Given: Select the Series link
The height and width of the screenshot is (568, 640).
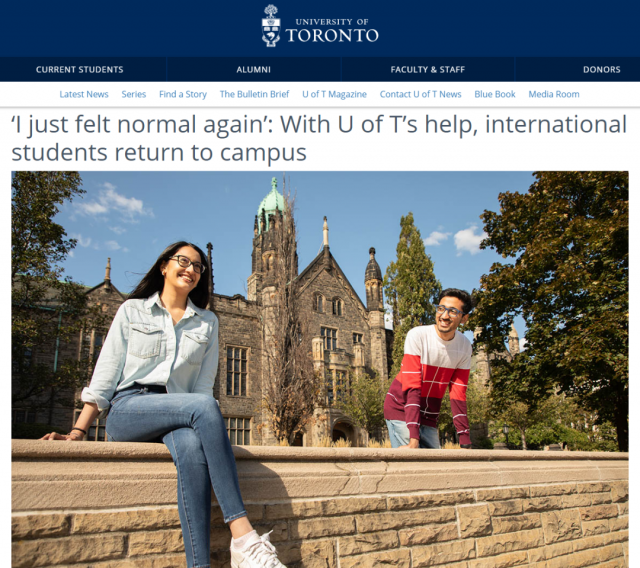Looking at the screenshot, I should pyautogui.click(x=133, y=94).
